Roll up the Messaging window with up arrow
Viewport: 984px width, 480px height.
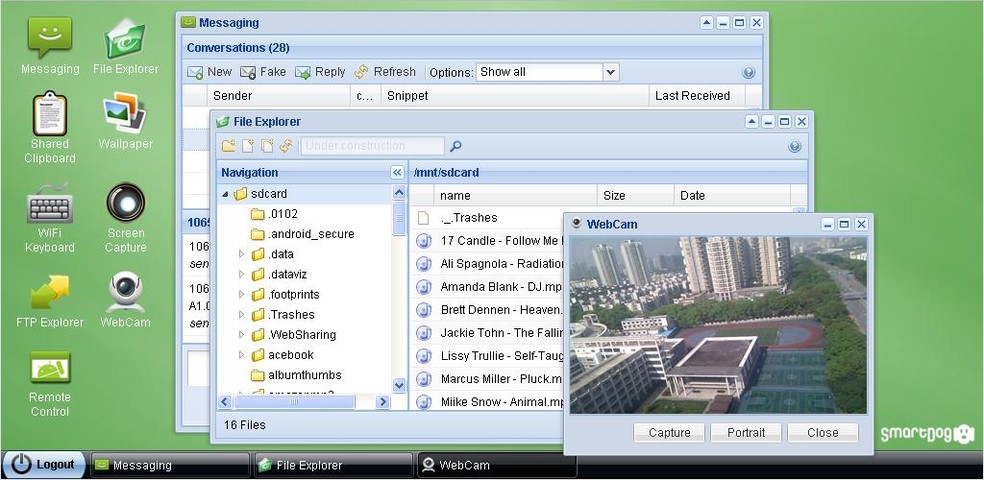(707, 23)
